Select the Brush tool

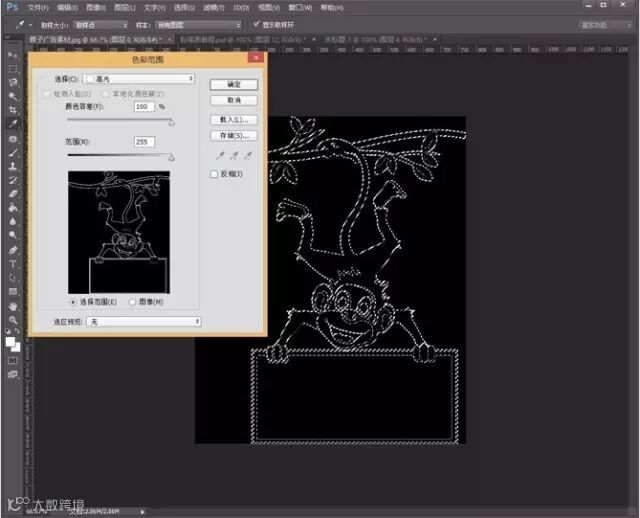pos(13,153)
